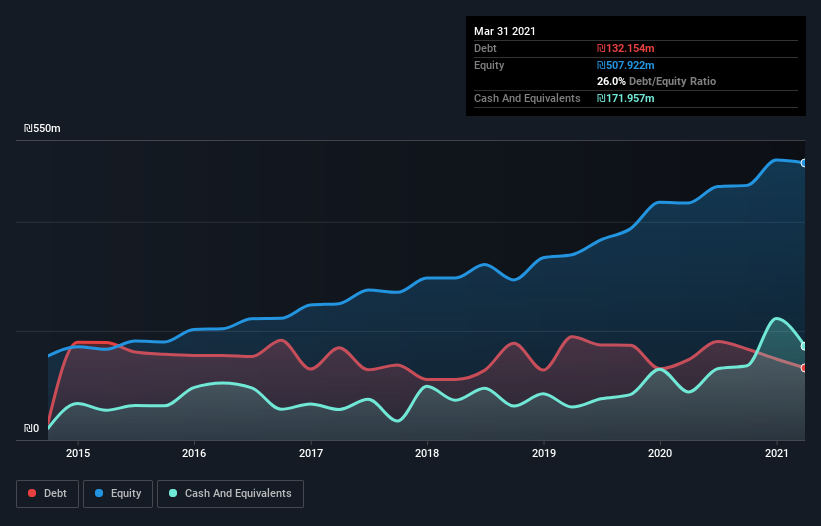The image size is (821, 526).
Task: Click the 2021 x-axis label
Action: tap(777, 453)
